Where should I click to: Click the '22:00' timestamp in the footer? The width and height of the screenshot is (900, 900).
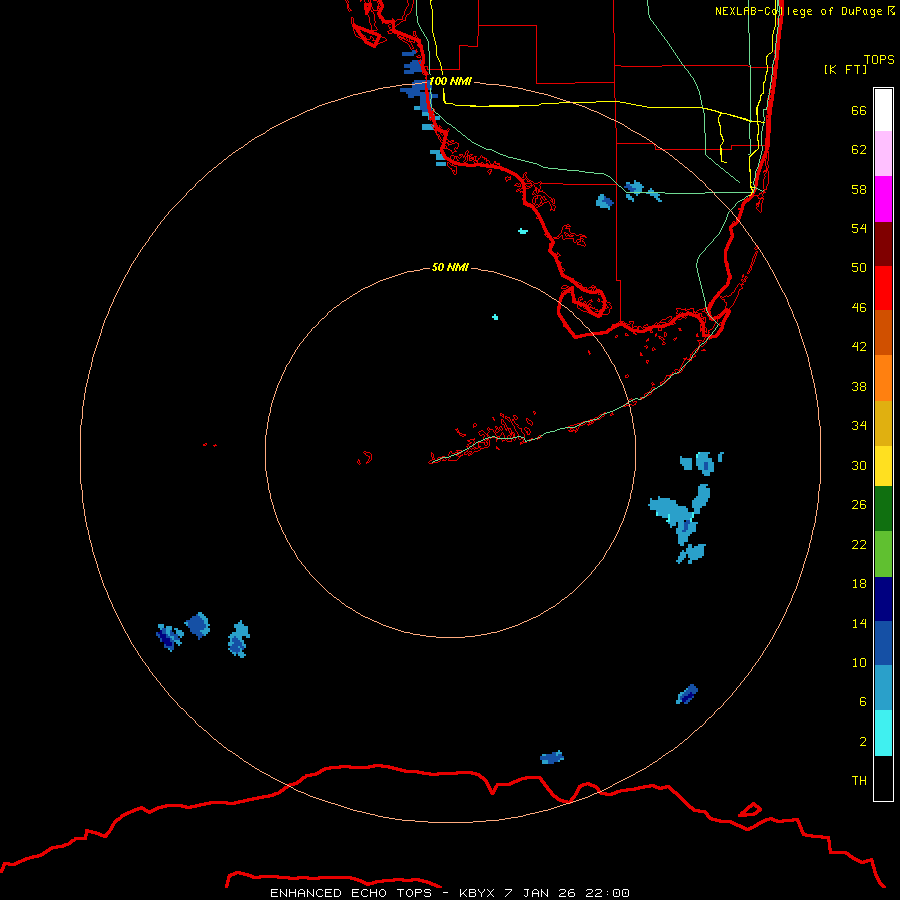click(607, 893)
